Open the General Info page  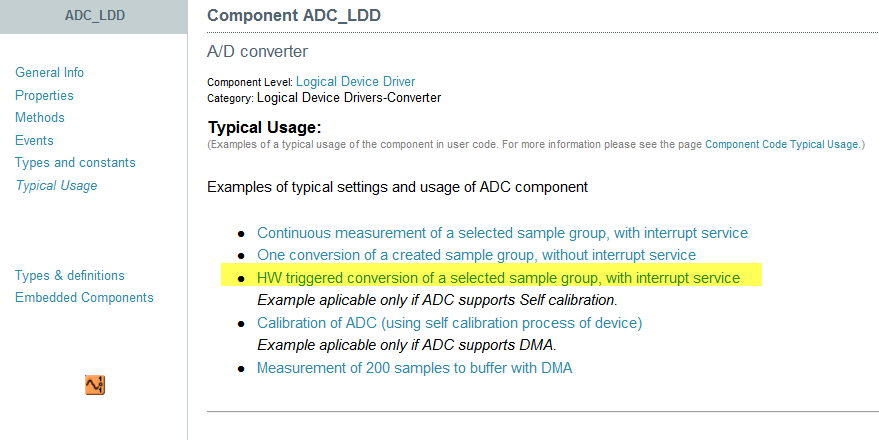pos(49,73)
